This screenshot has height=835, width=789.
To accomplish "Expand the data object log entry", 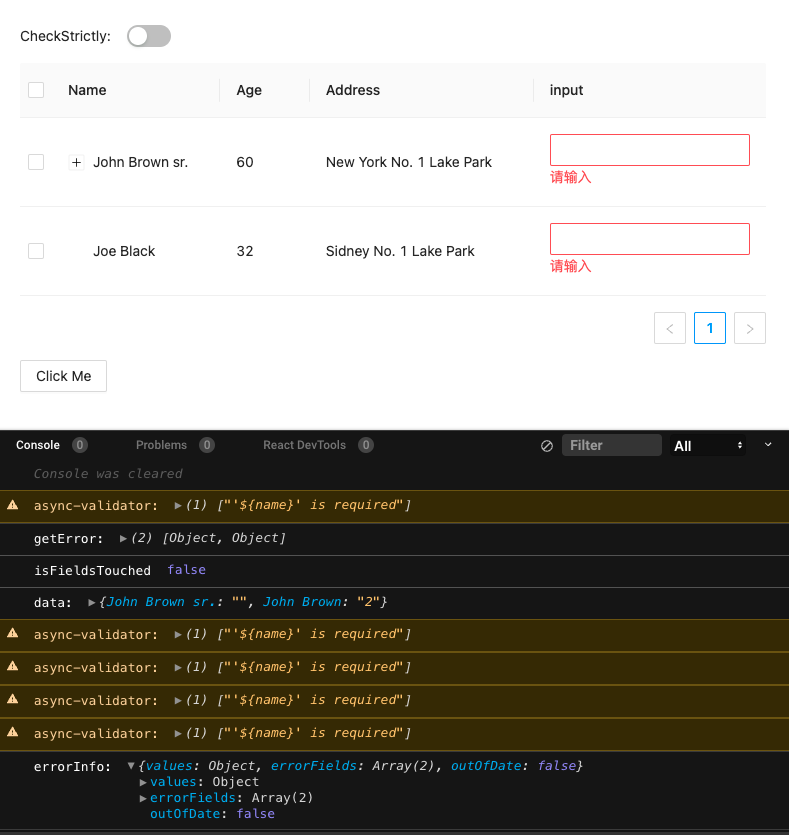I will pos(91,601).
